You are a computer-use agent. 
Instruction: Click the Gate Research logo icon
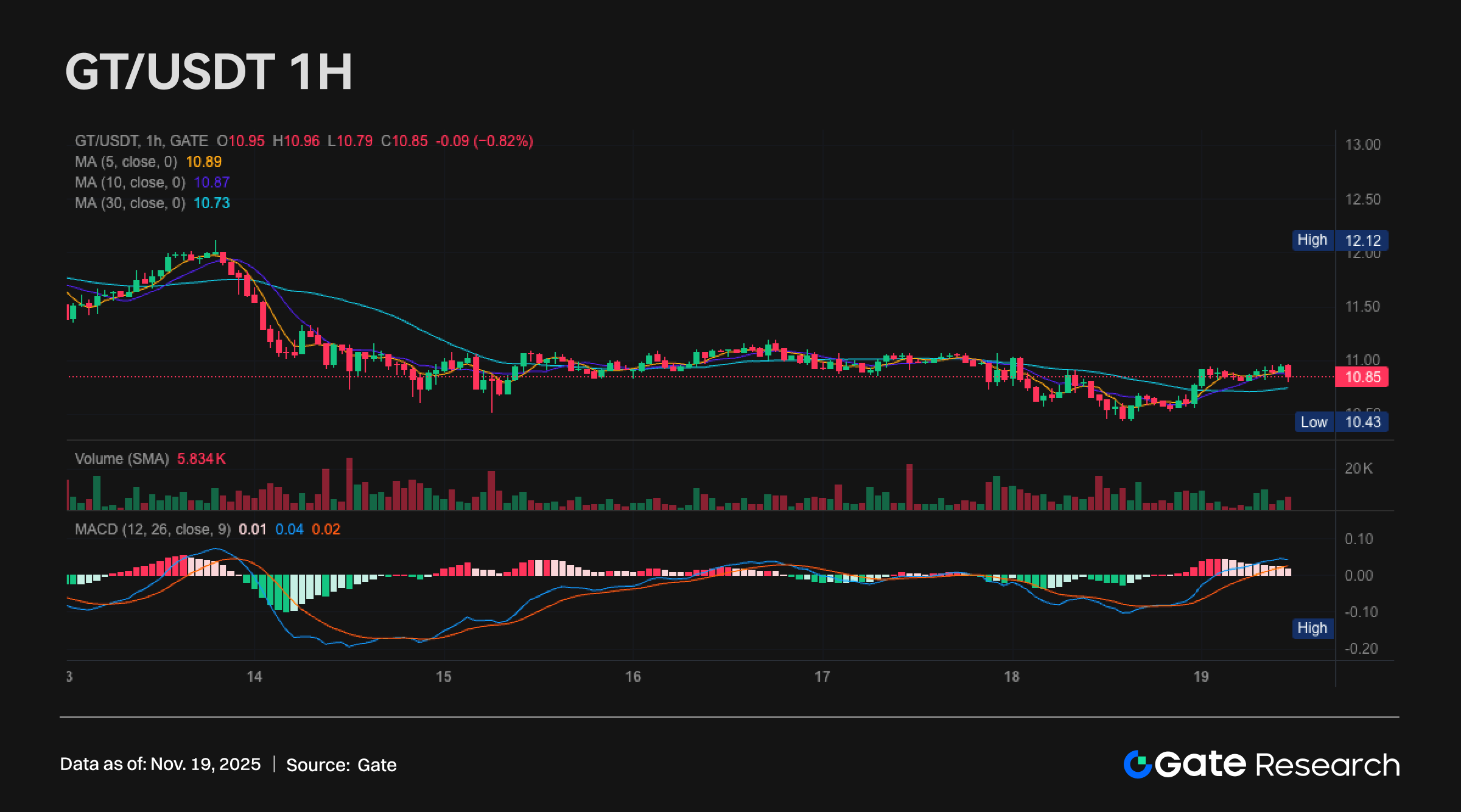pos(1137,765)
